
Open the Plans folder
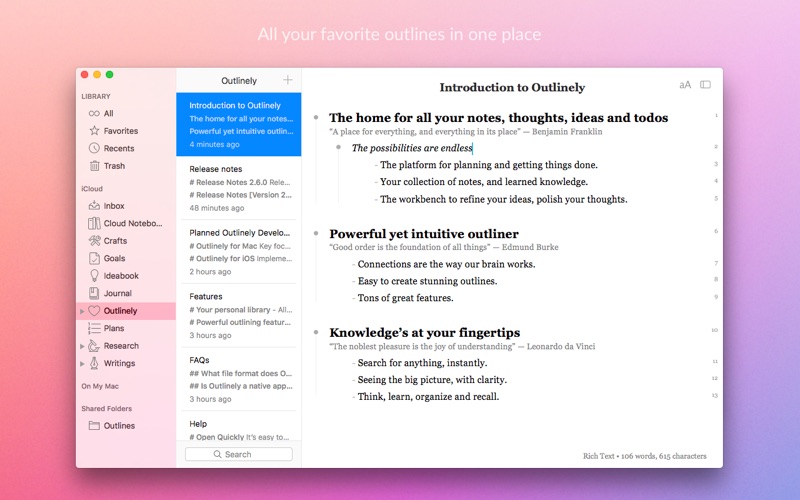126,328
